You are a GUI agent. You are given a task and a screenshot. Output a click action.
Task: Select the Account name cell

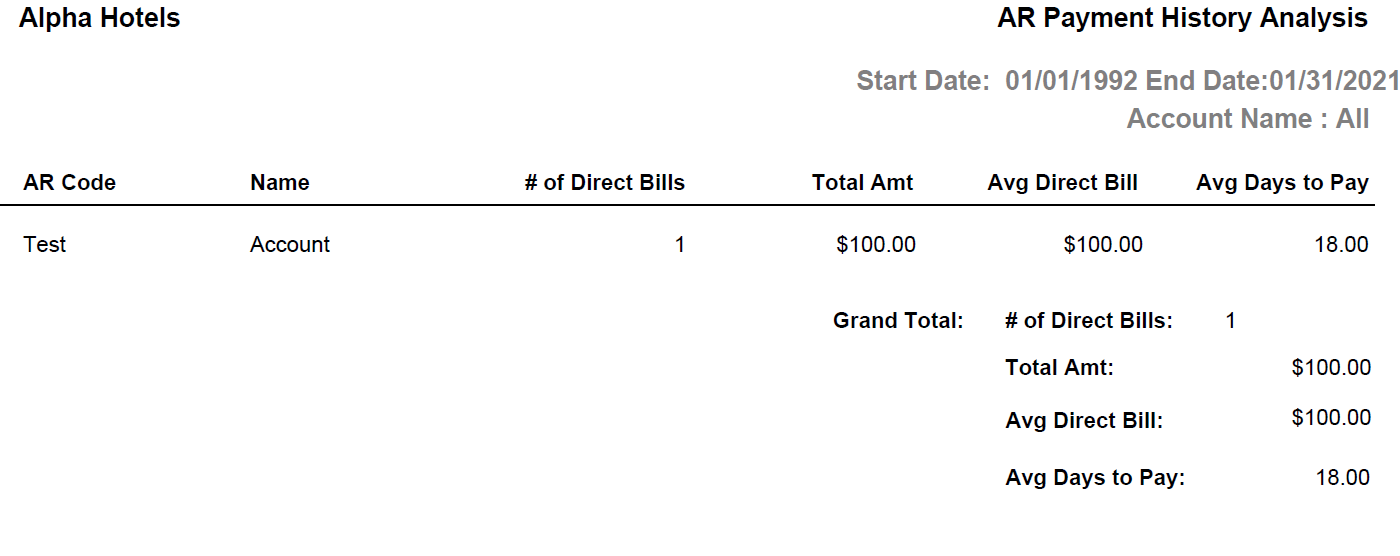pyautogui.click(x=290, y=245)
